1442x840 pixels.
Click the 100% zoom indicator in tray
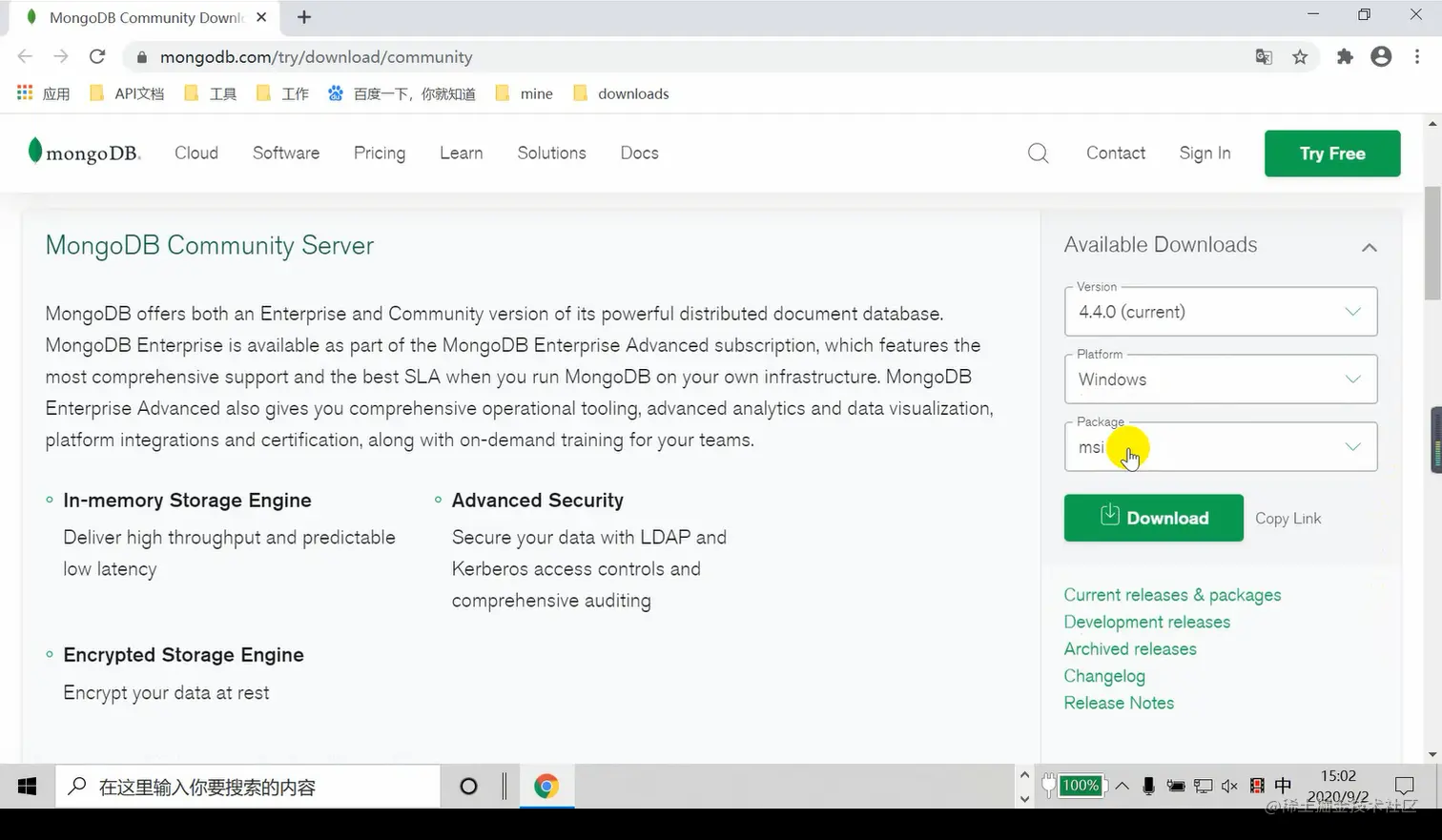[1080, 786]
